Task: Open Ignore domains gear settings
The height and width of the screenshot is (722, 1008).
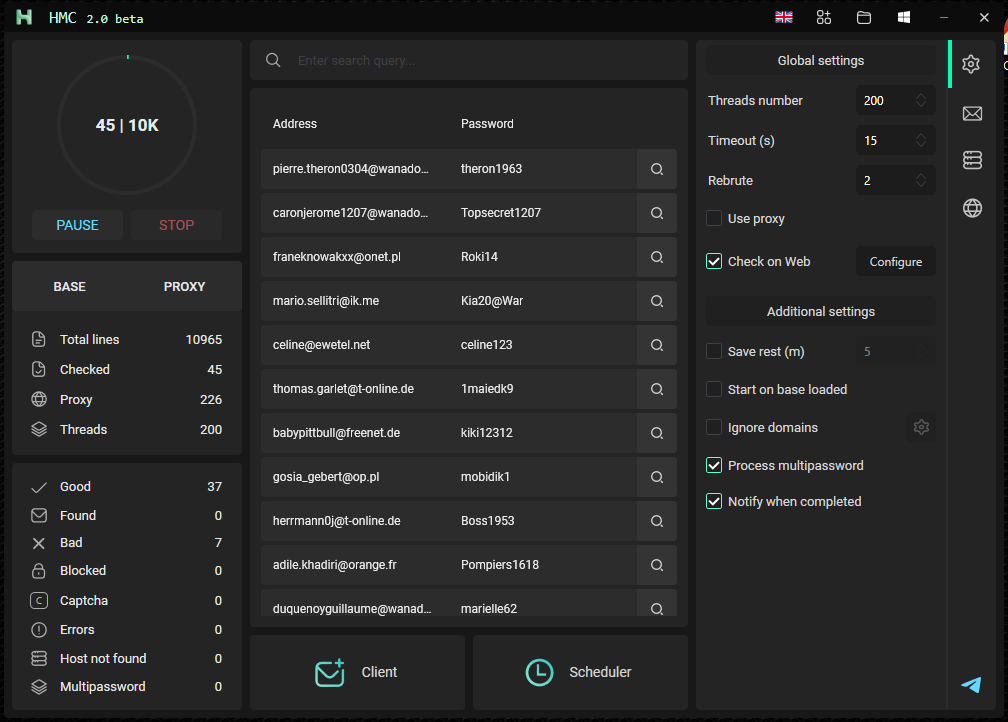Action: [921, 427]
